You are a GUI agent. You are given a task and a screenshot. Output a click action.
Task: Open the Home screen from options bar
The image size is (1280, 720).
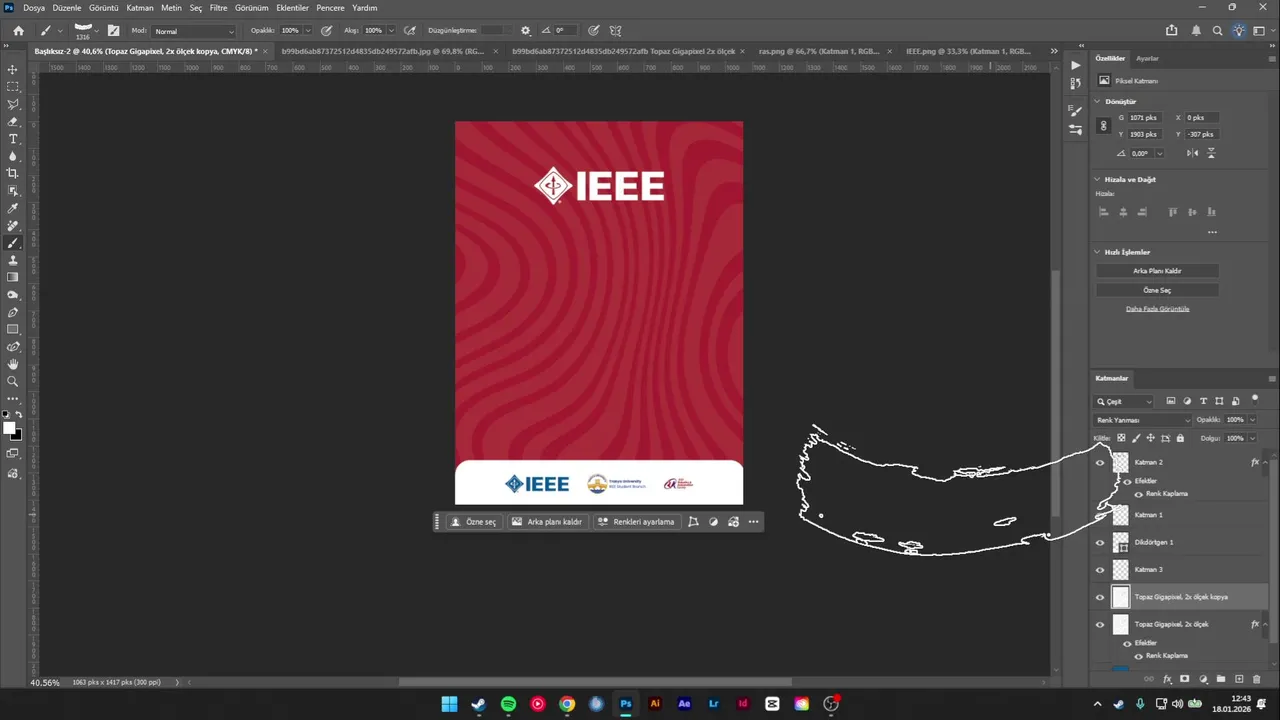point(18,30)
